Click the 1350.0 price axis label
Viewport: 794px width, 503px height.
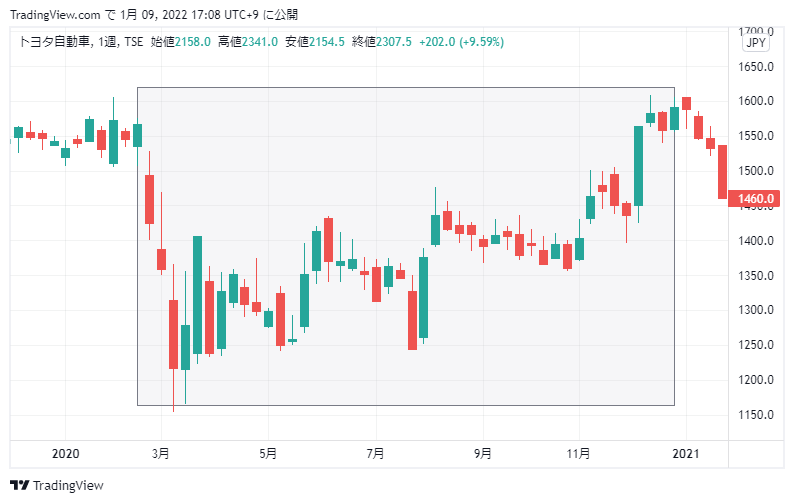(x=756, y=276)
